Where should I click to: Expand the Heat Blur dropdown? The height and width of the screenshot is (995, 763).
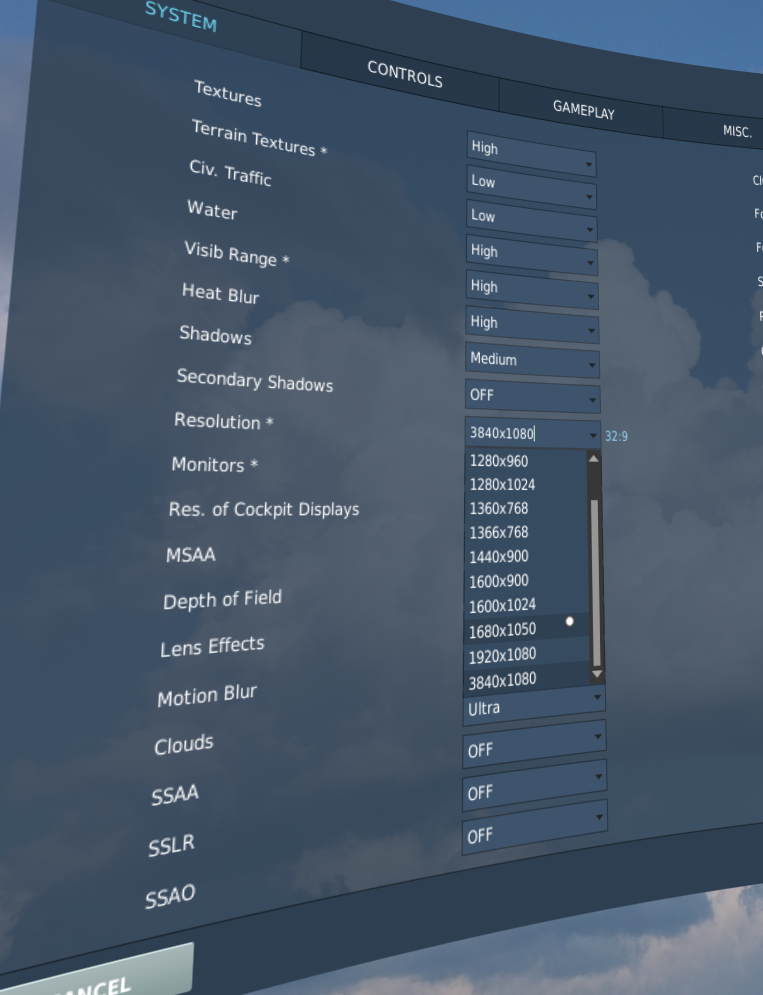click(532, 325)
